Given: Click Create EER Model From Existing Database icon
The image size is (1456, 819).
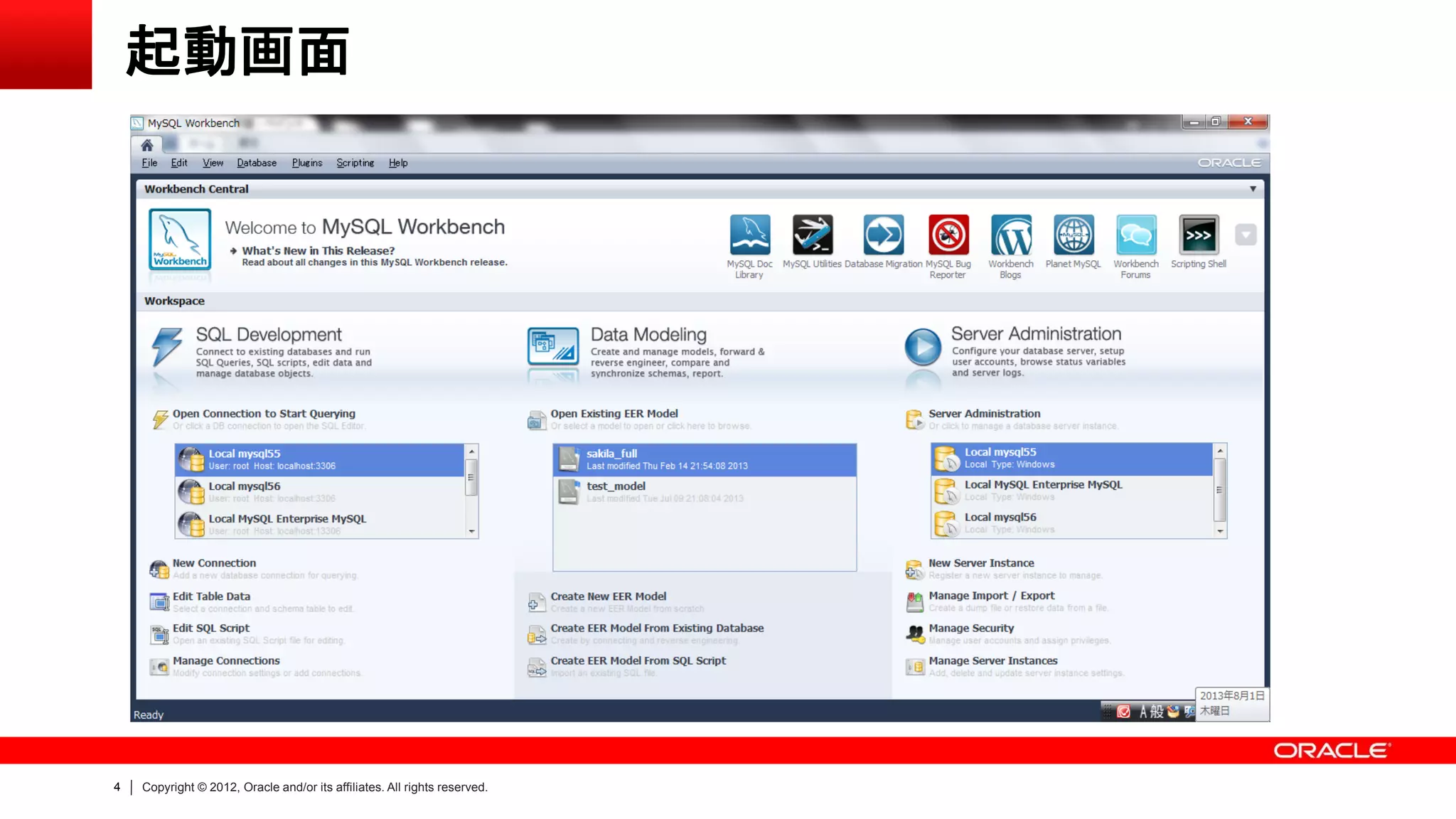Looking at the screenshot, I should click(537, 634).
